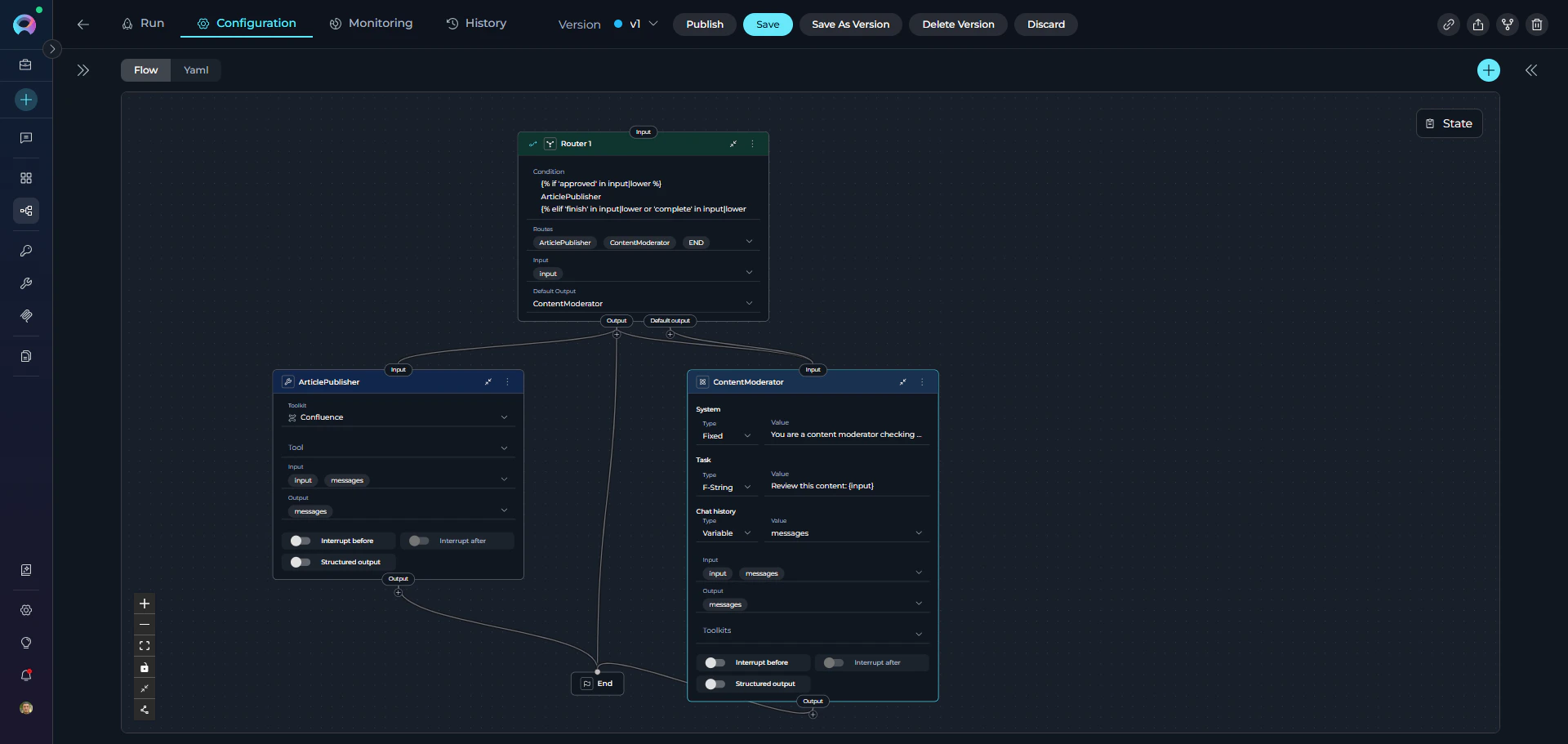Open the State panel on the canvas
Image resolution: width=1568 pixels, height=744 pixels.
[1449, 123]
